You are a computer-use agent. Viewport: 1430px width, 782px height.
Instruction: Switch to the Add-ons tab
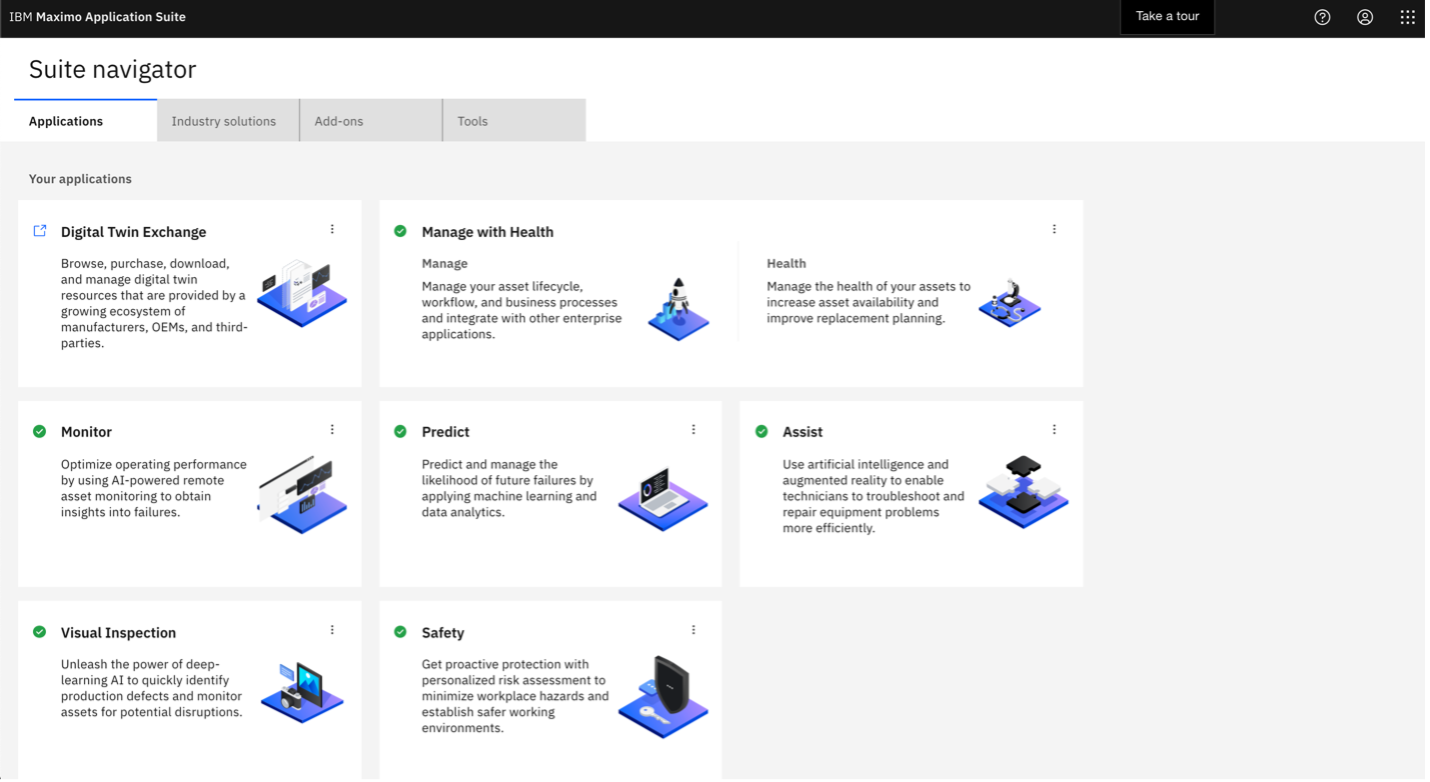tap(371, 121)
